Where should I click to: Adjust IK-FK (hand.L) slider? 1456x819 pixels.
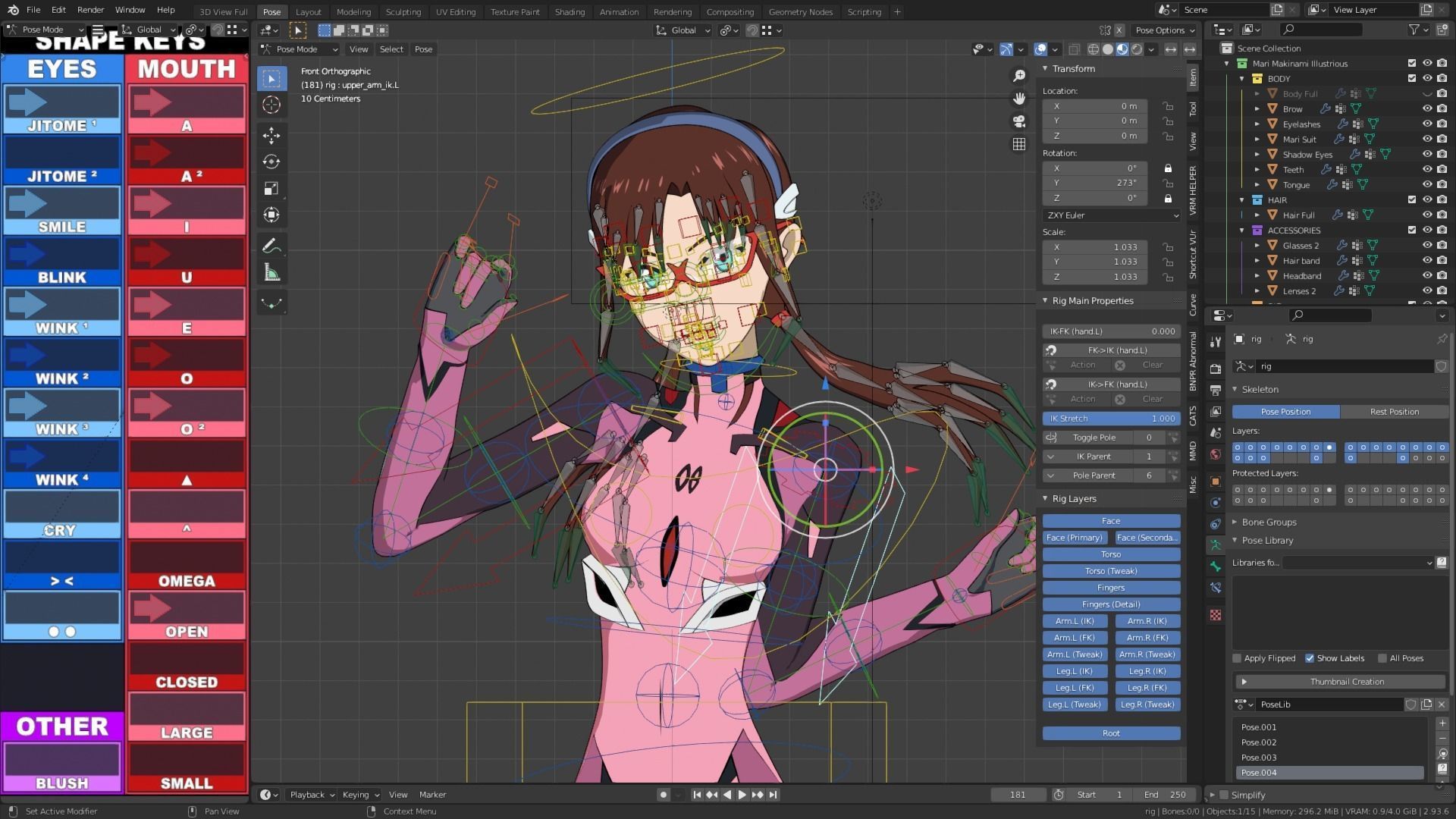click(1111, 331)
